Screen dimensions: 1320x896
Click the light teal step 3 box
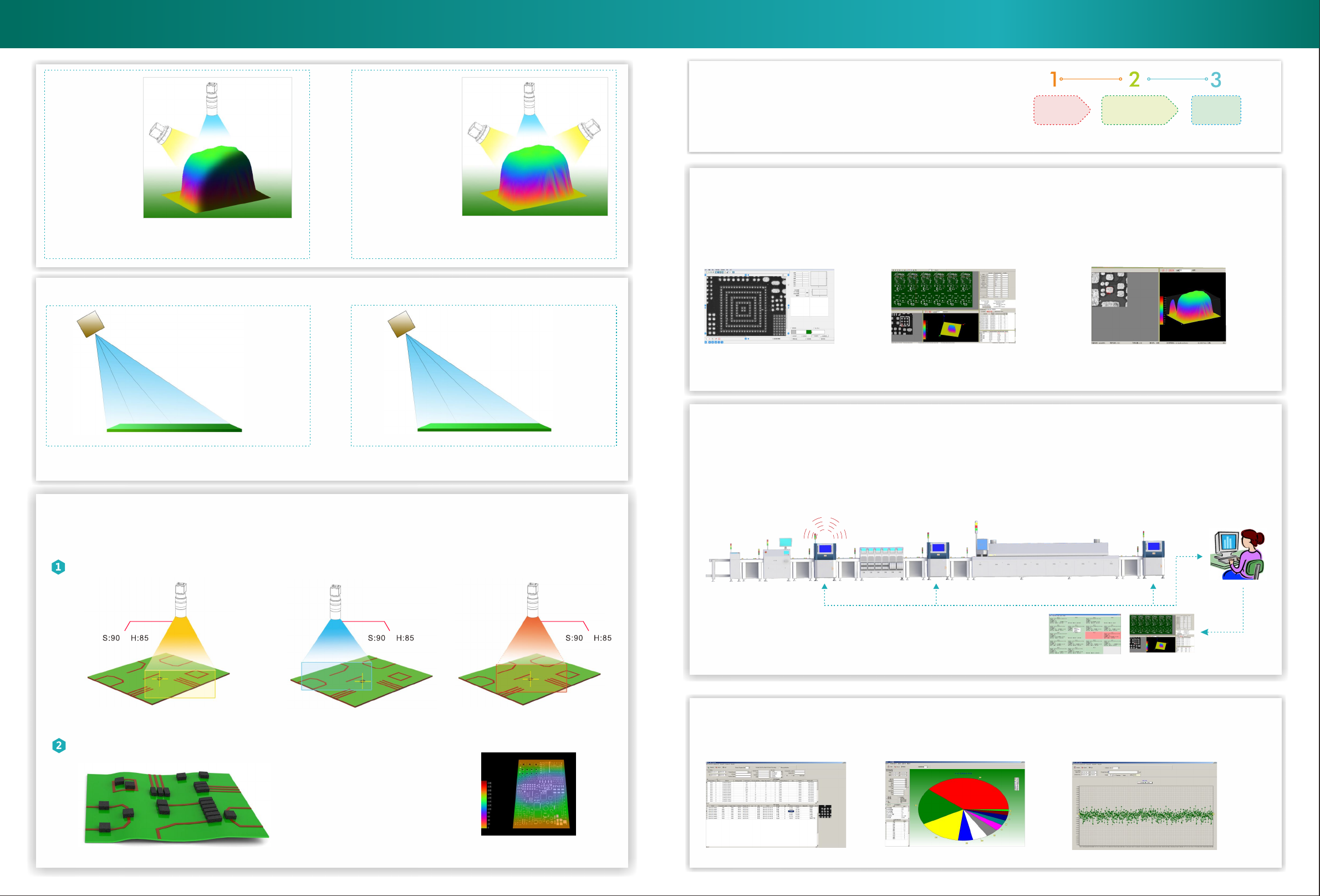pyautogui.click(x=1215, y=110)
